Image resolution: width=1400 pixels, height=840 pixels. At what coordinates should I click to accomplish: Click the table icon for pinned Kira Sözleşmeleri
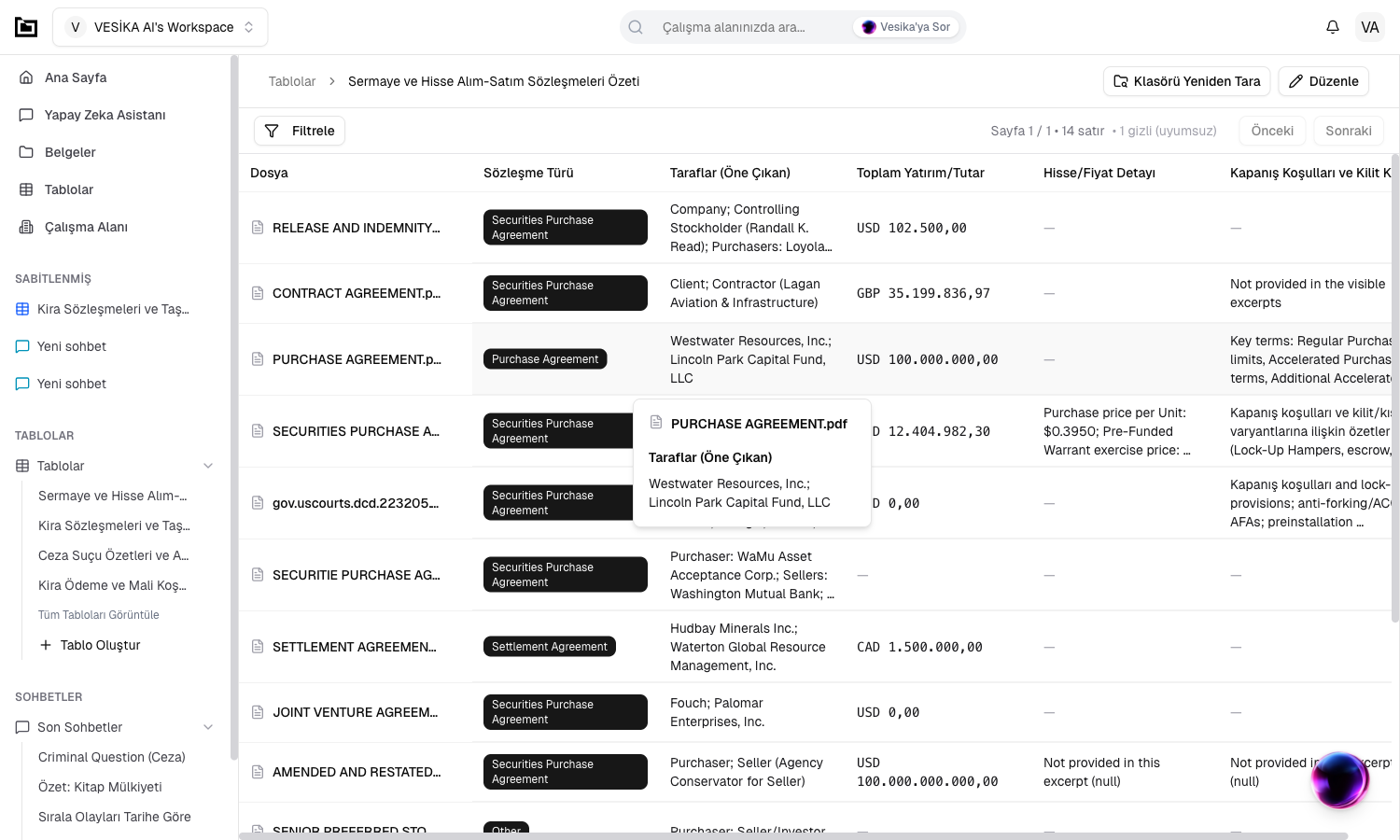22,309
